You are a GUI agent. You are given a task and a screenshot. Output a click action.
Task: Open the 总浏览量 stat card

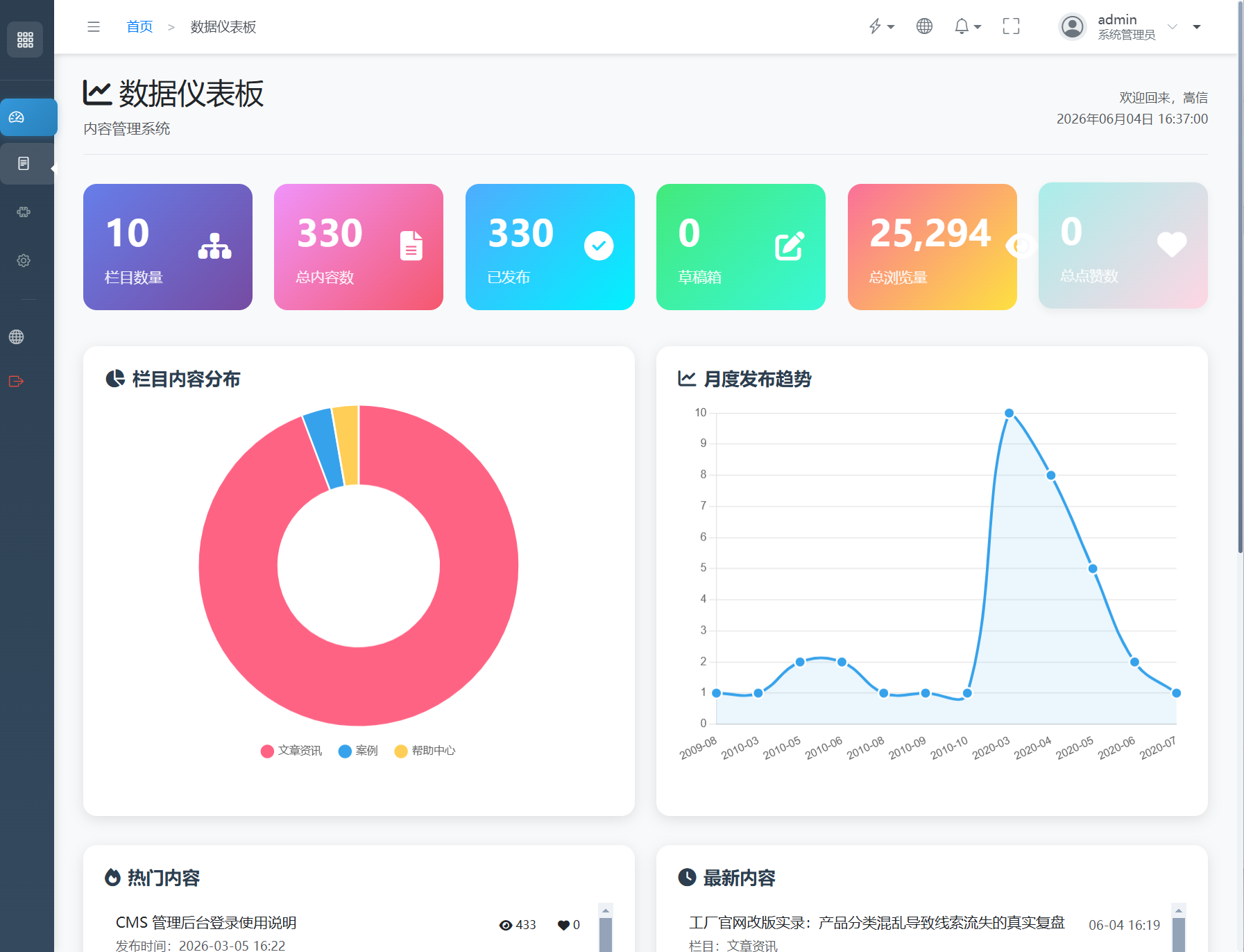pyautogui.click(x=932, y=247)
